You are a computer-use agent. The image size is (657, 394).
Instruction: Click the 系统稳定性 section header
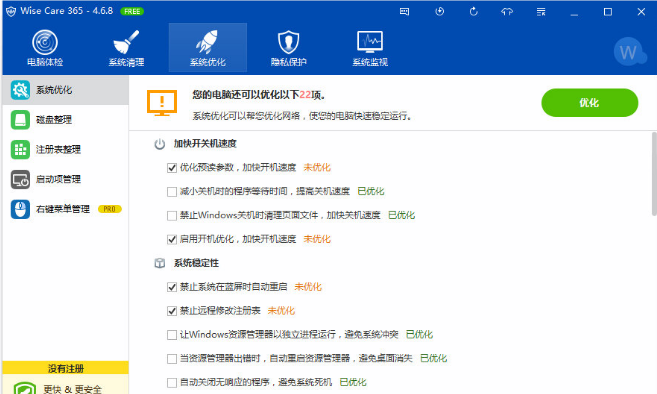pyautogui.click(x=197, y=263)
